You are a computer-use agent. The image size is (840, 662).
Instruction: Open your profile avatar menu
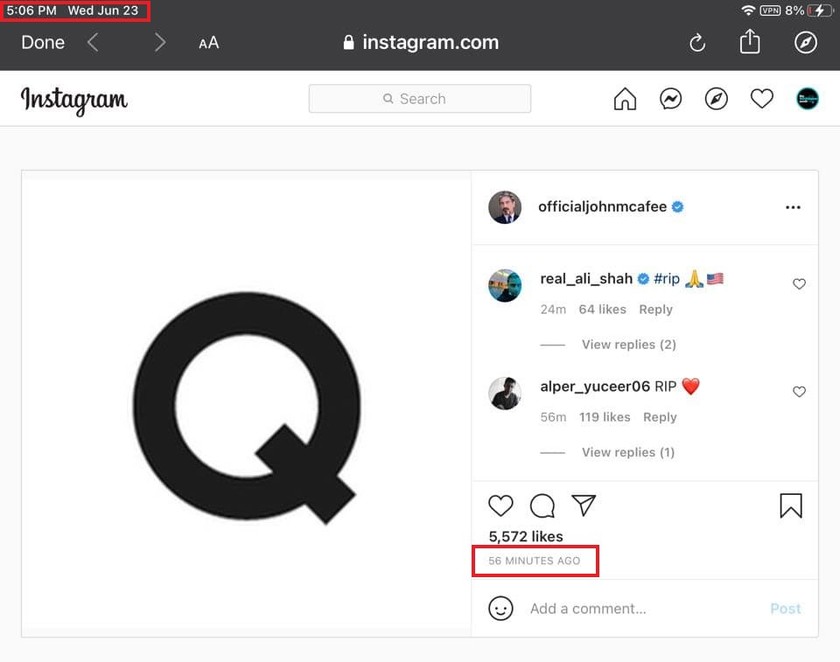pyautogui.click(x=807, y=99)
